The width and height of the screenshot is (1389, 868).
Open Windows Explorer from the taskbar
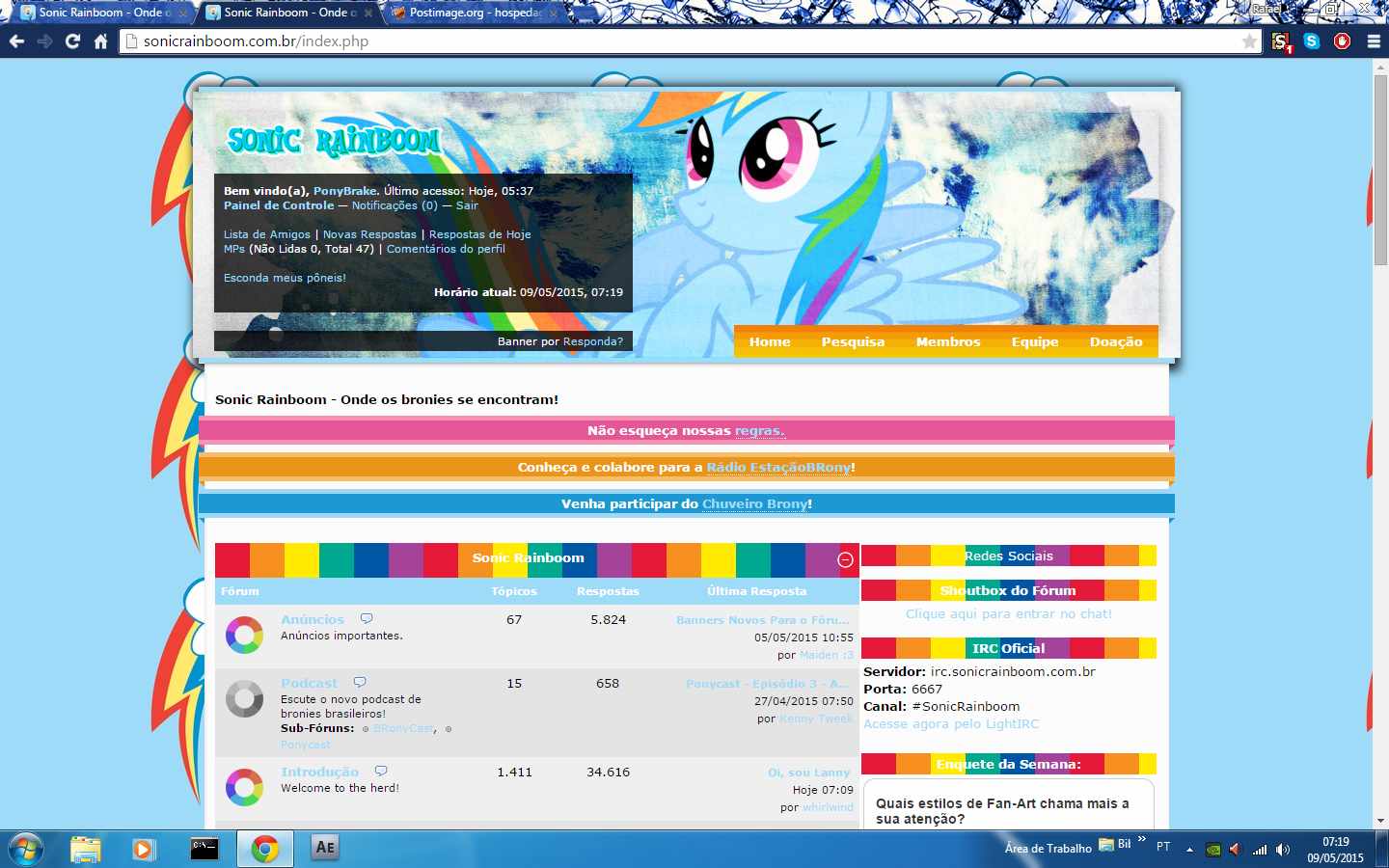pos(86,849)
